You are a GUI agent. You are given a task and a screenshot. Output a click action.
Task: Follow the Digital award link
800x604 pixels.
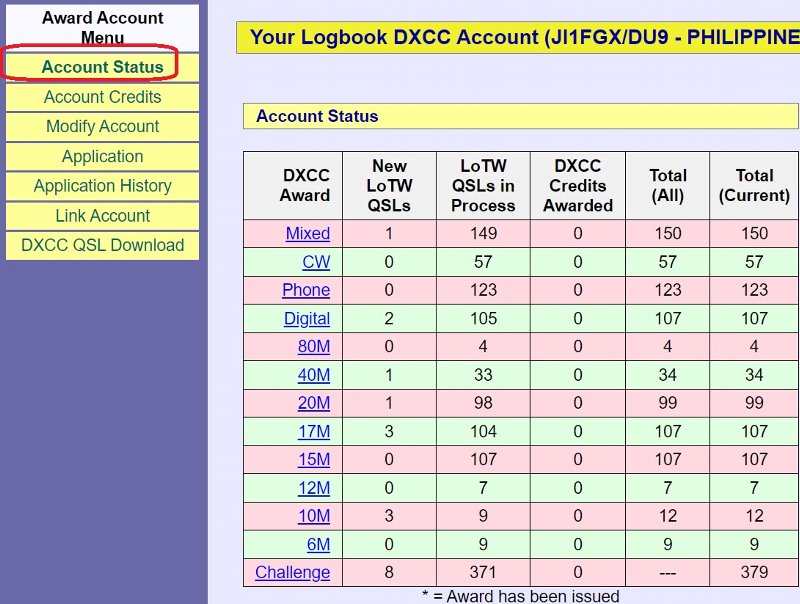coord(307,319)
